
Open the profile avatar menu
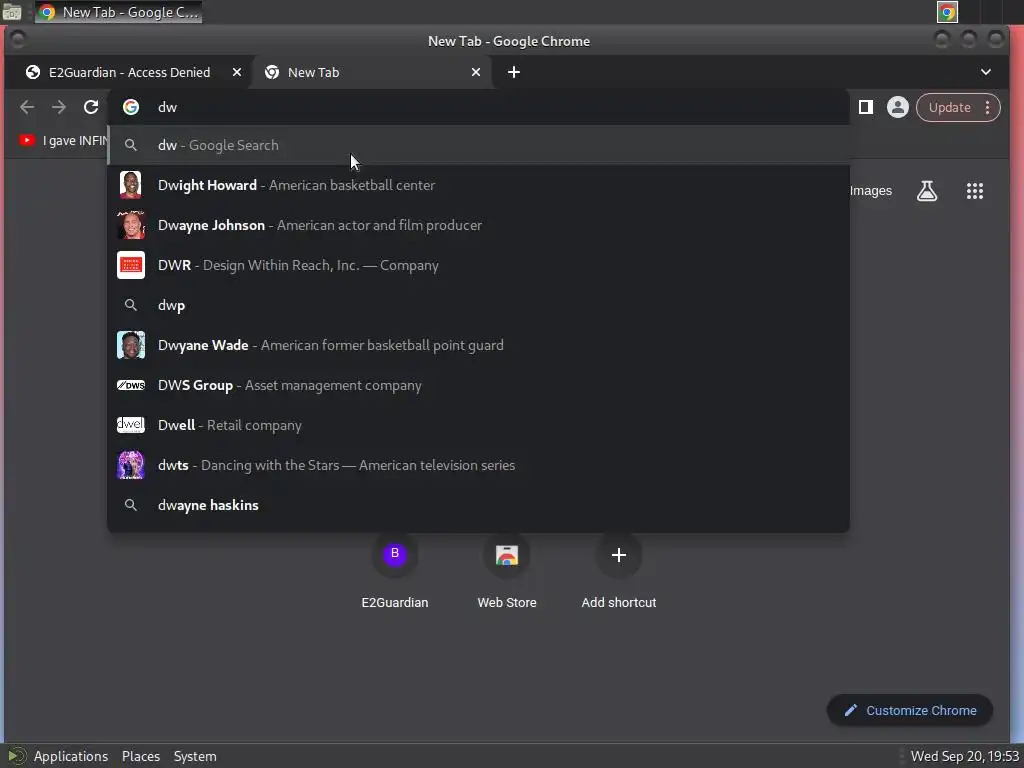pyautogui.click(x=897, y=107)
